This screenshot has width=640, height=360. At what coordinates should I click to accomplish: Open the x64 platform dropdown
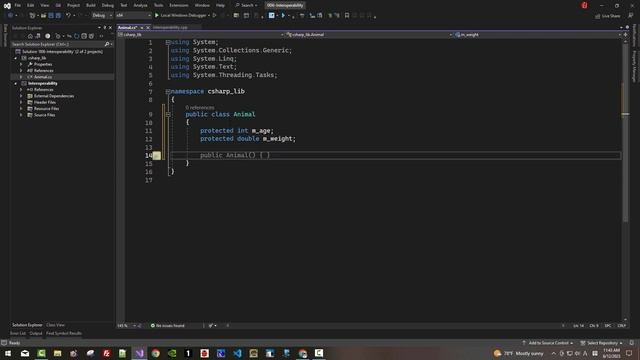[133, 16]
